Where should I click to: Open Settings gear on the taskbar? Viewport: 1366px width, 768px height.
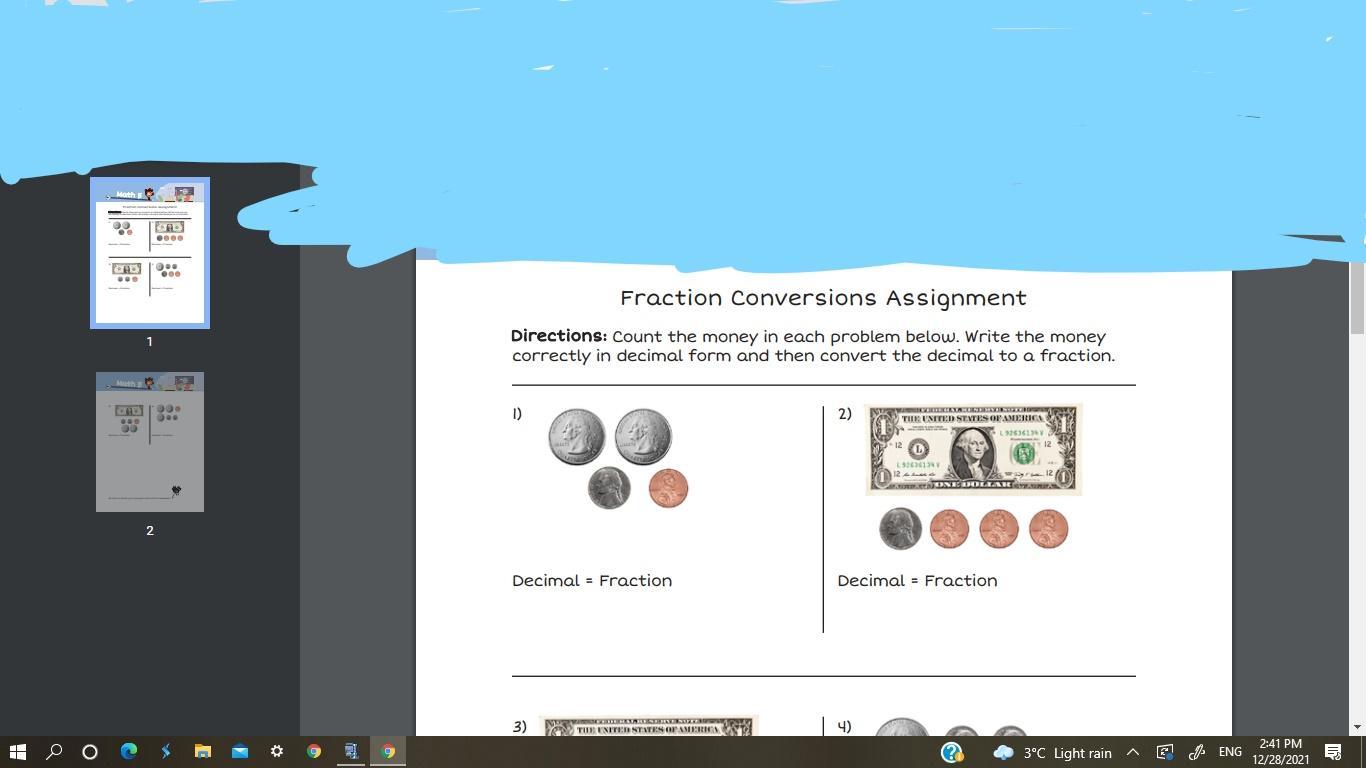tap(277, 751)
